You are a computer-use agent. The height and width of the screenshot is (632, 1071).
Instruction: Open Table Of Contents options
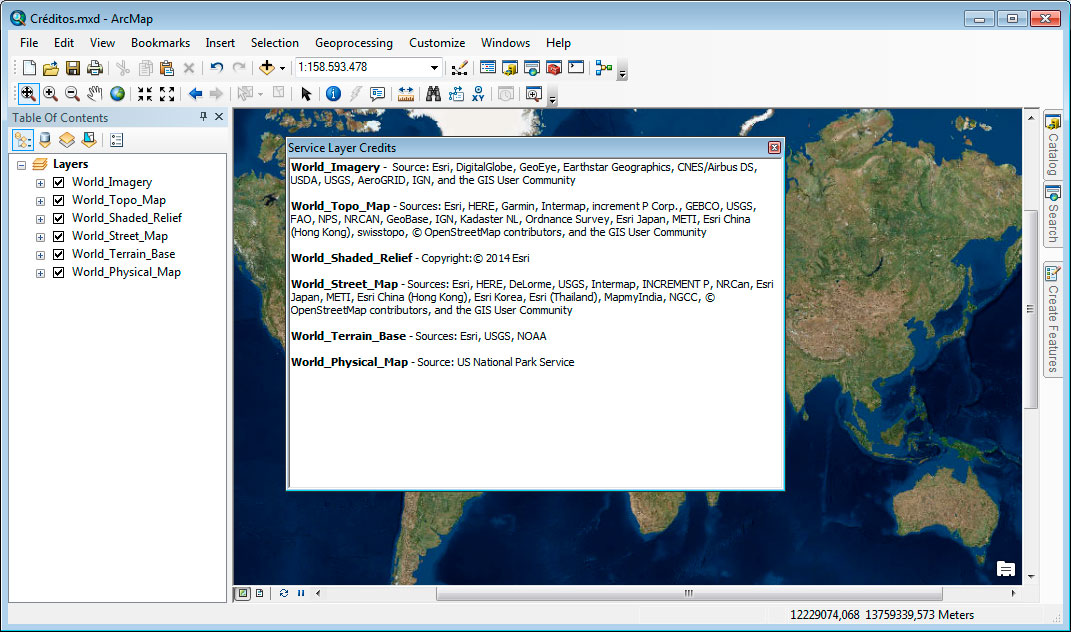tap(117, 140)
